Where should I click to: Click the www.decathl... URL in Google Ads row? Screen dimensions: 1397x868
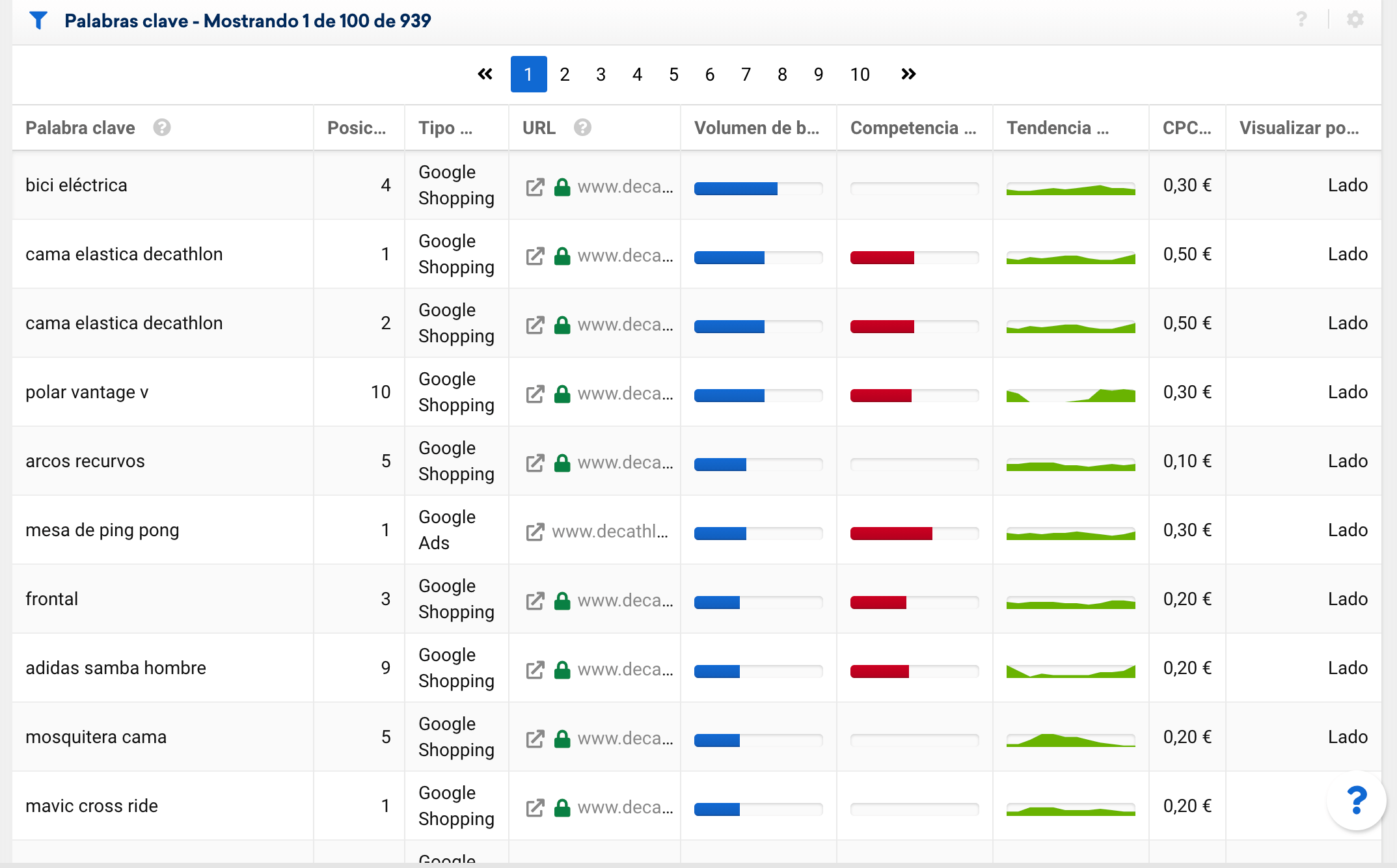(x=610, y=532)
